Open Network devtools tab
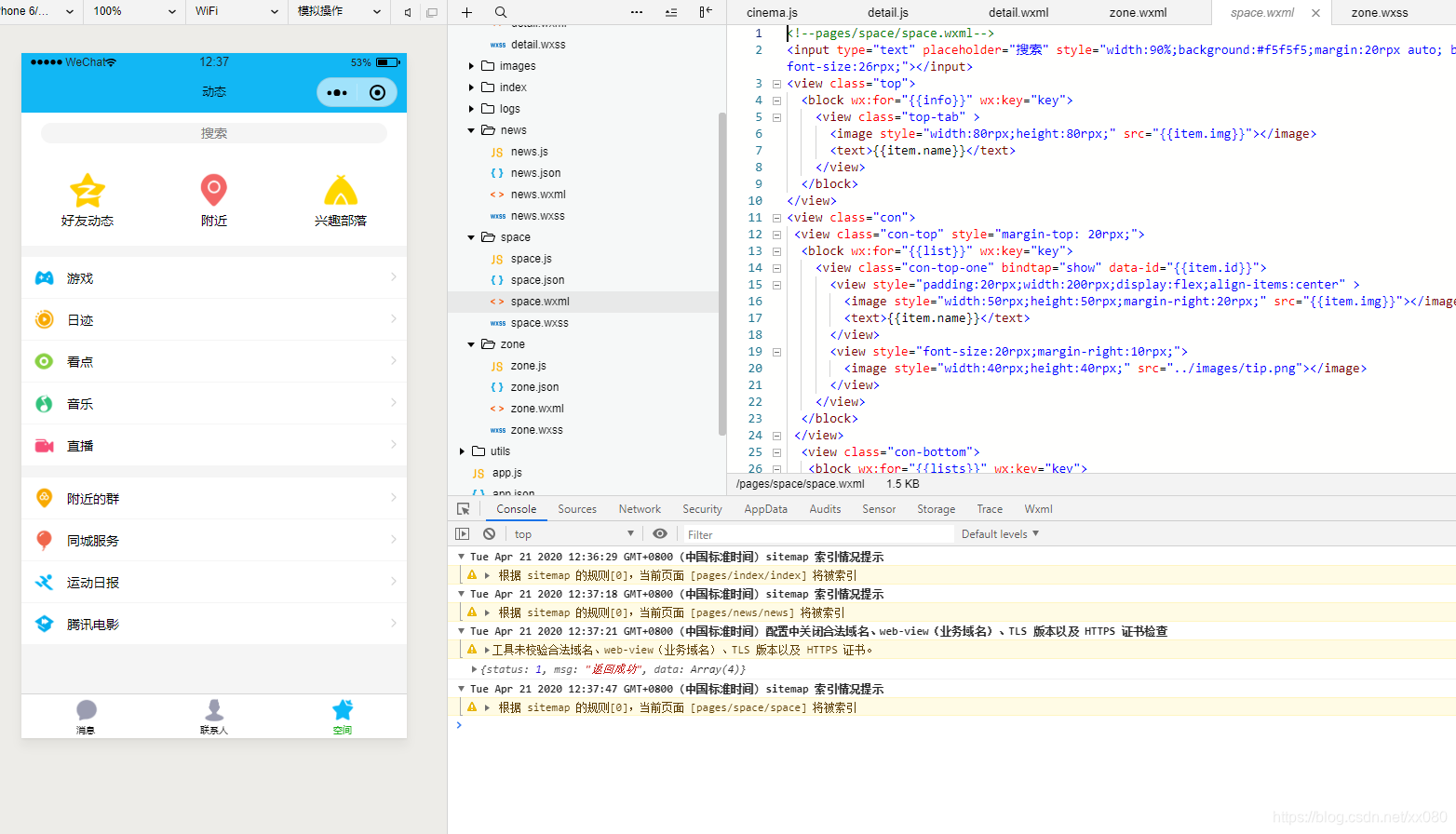This screenshot has width=1456, height=834. pyautogui.click(x=640, y=509)
